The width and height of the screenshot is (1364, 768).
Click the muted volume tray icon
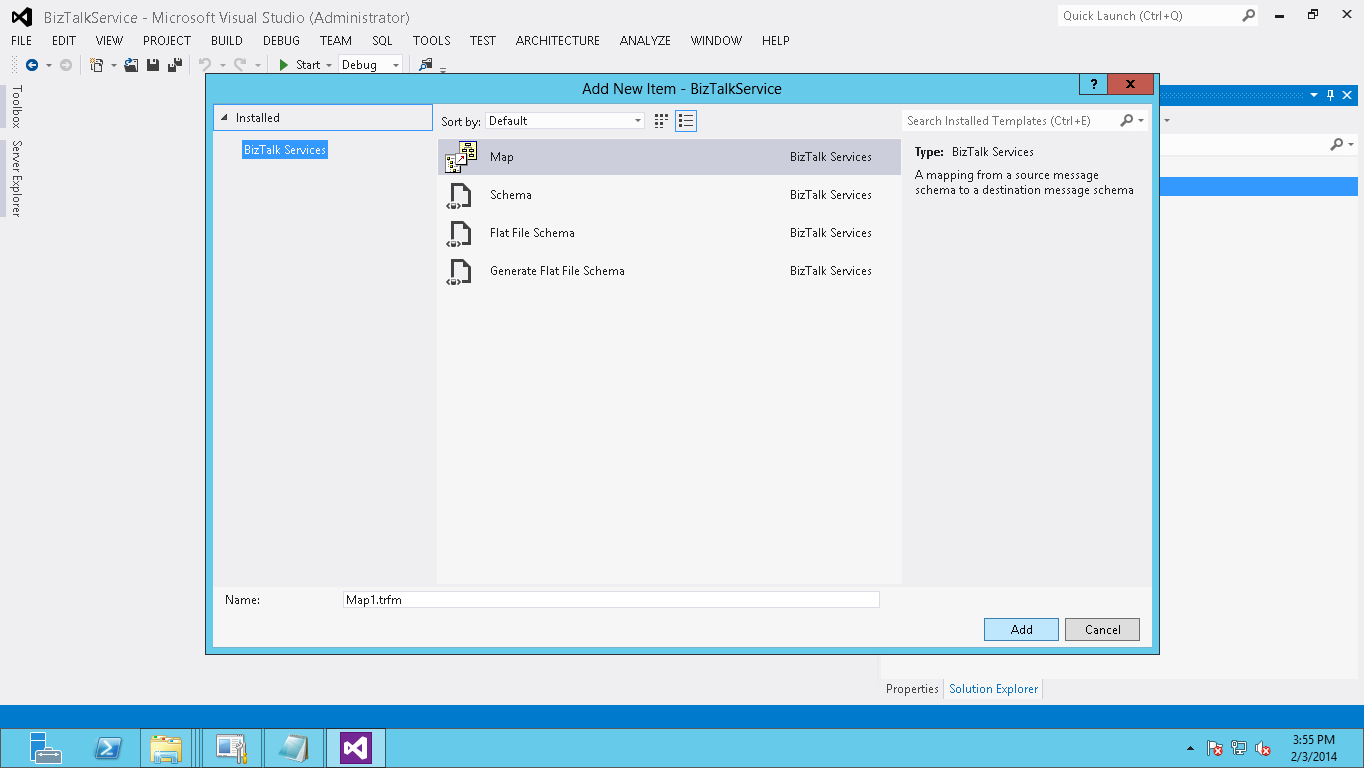tap(1263, 748)
